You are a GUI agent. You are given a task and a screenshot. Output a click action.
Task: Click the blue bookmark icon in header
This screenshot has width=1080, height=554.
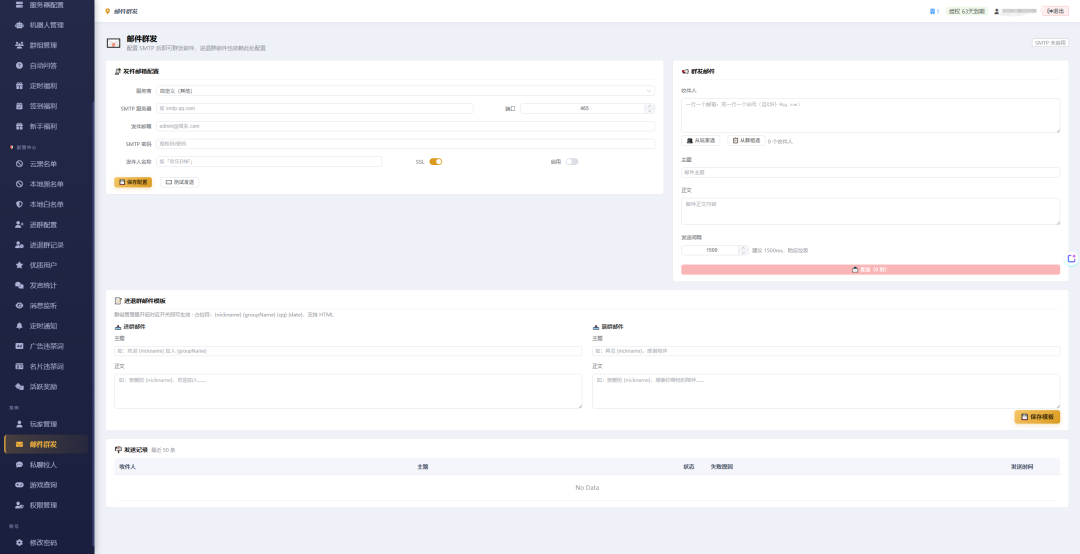pyautogui.click(x=932, y=11)
